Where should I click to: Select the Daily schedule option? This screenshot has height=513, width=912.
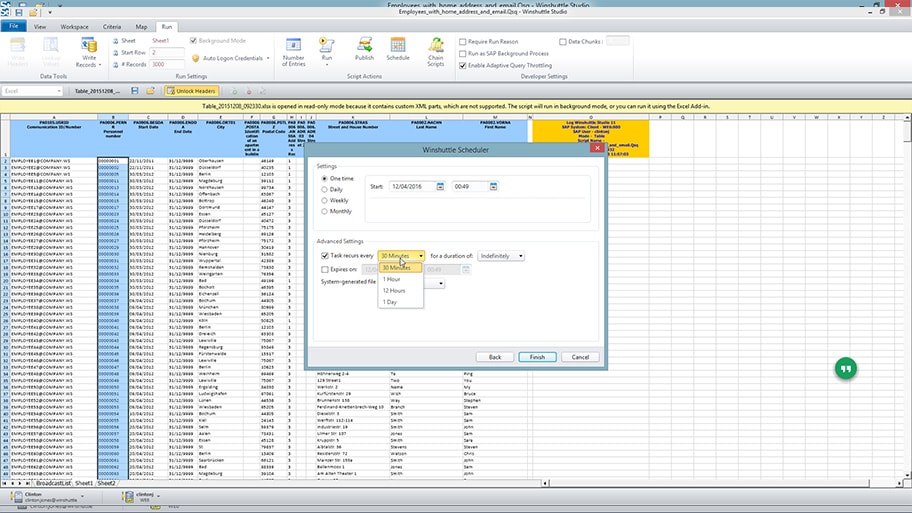pyautogui.click(x=324, y=189)
